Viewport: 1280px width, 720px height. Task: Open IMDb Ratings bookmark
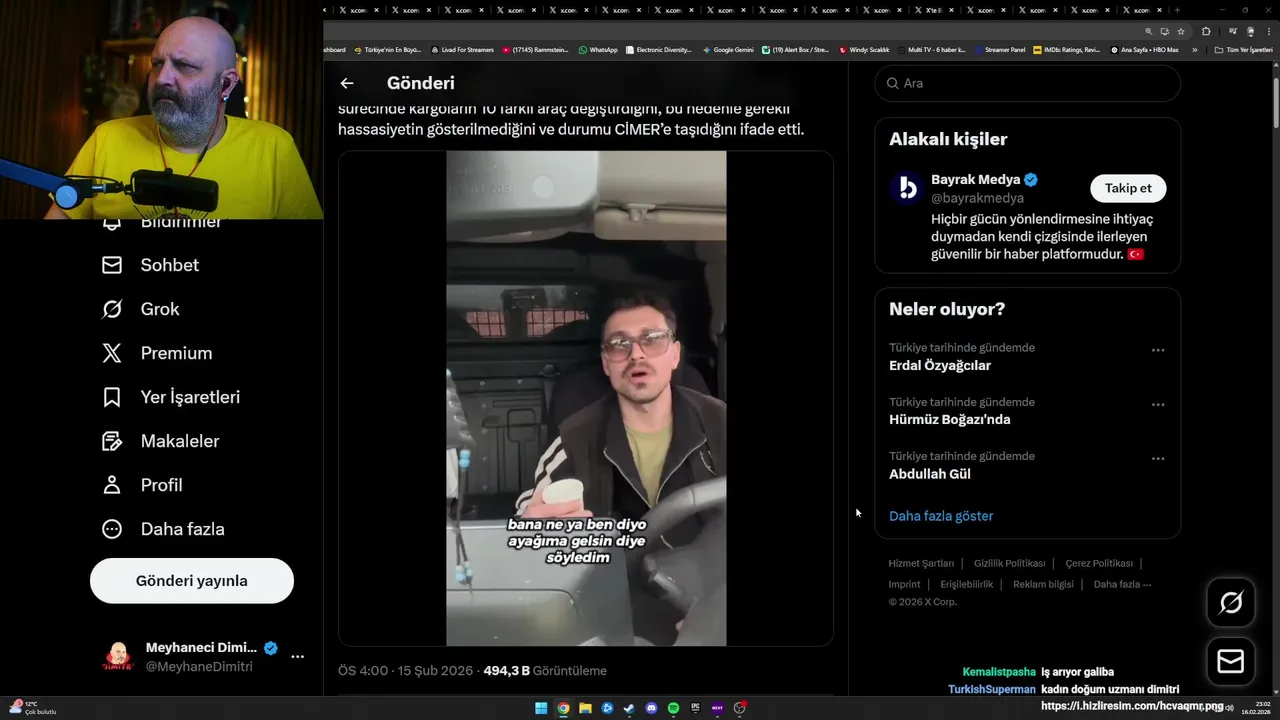(1067, 50)
